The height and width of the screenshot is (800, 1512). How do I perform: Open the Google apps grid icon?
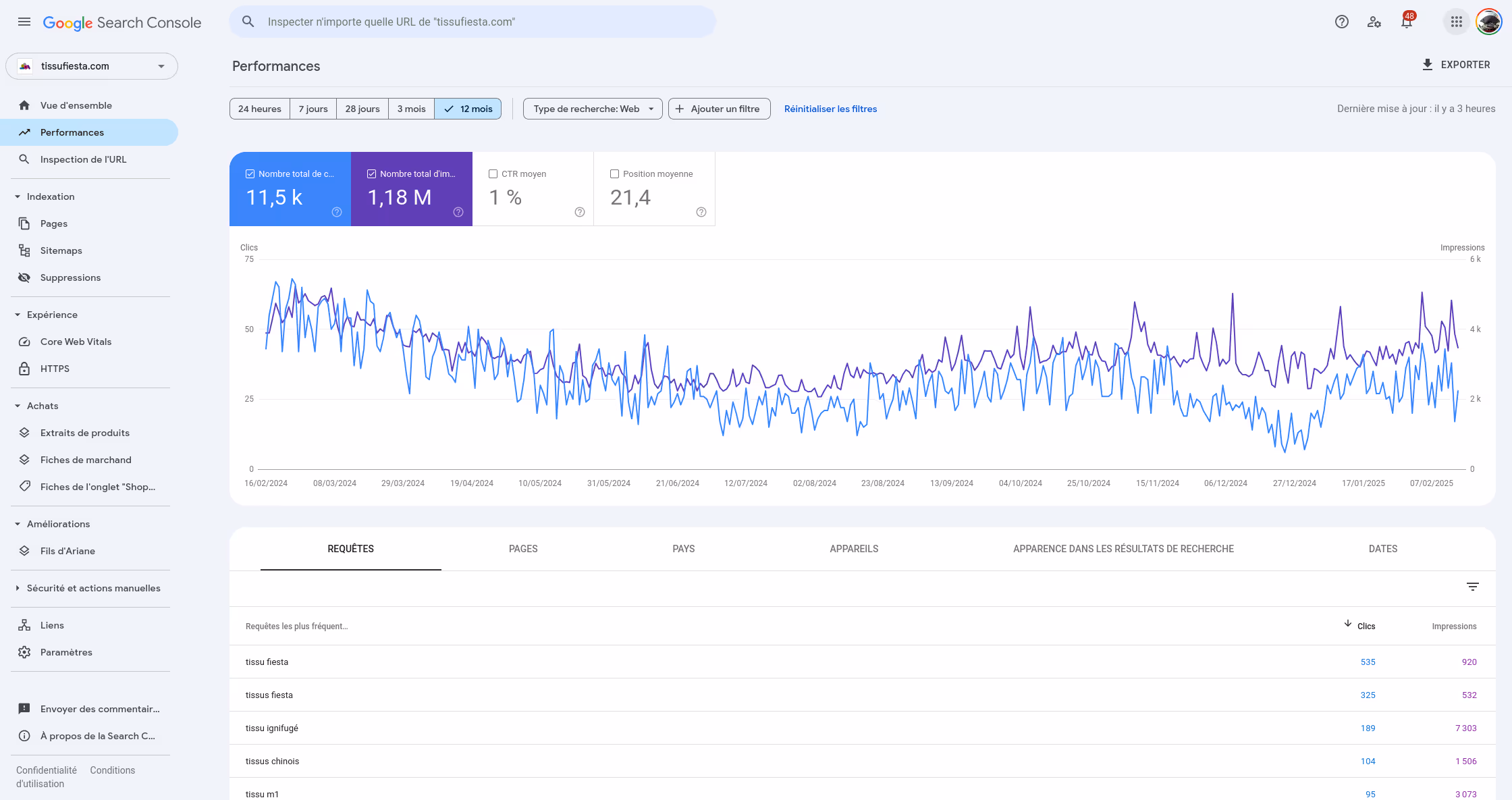tap(1456, 22)
